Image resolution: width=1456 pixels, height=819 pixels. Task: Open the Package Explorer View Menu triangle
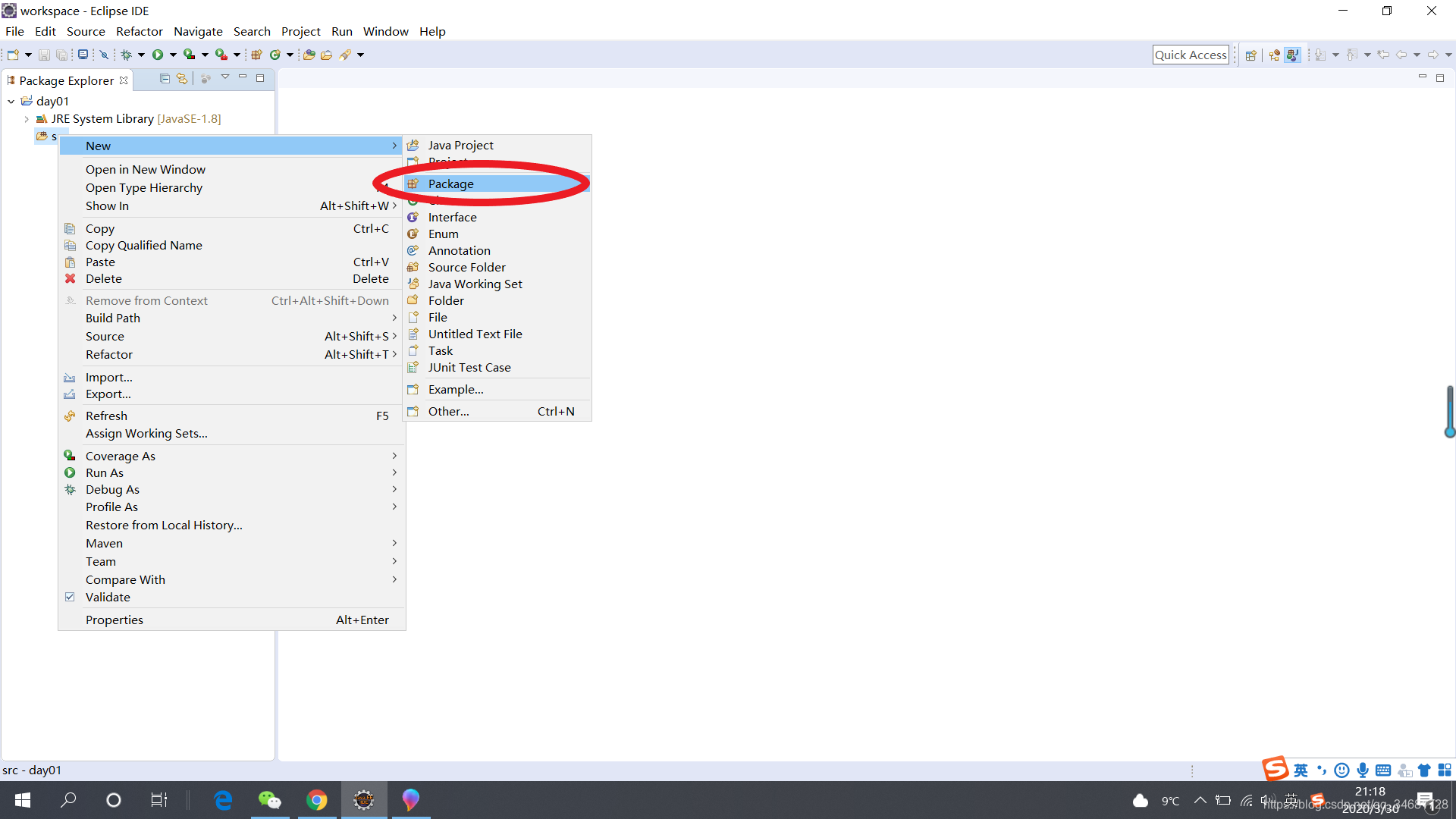click(225, 77)
